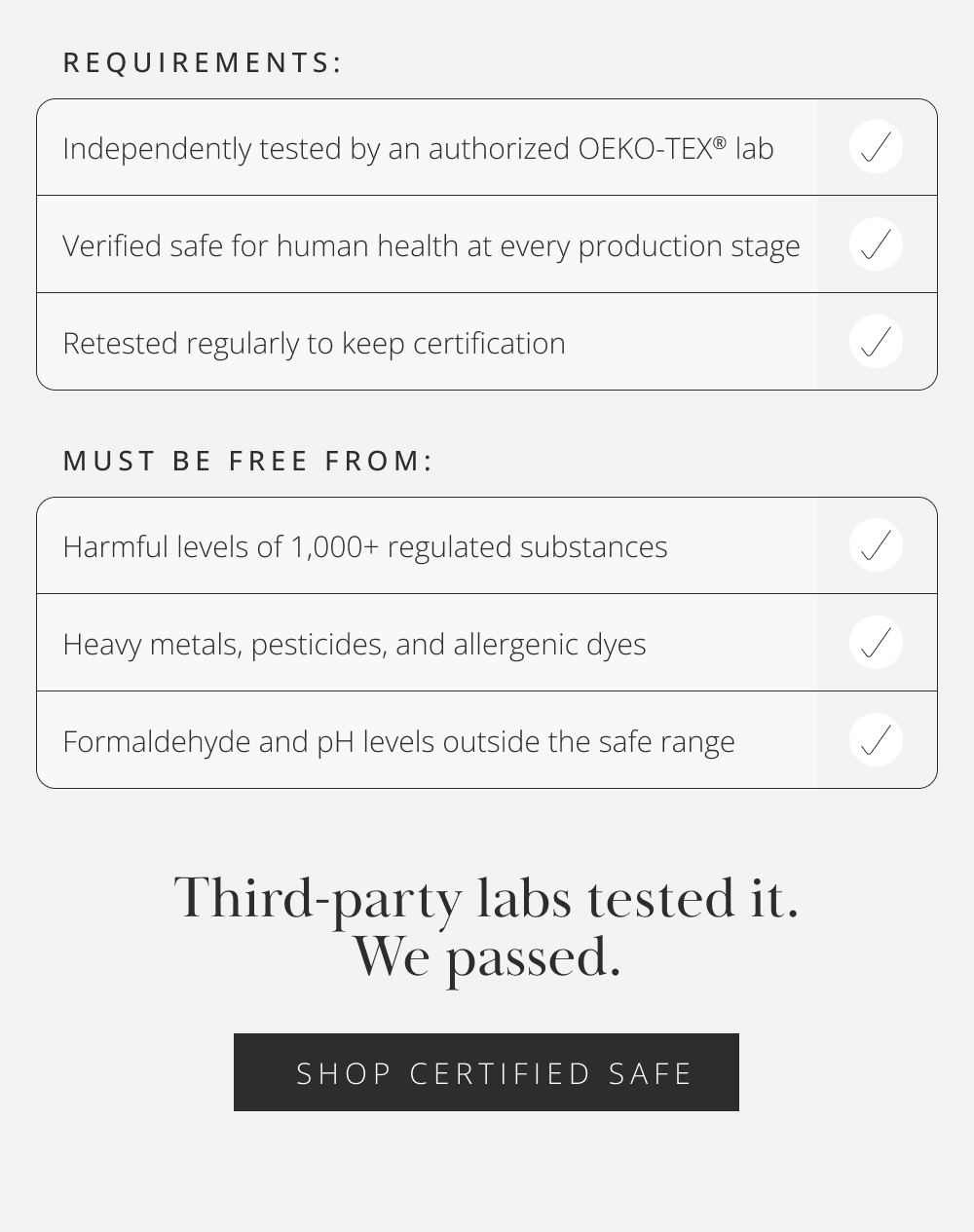Click the checkmark beside heavy metals row
Screen dimensions: 974x1232
pyautogui.click(x=876, y=643)
